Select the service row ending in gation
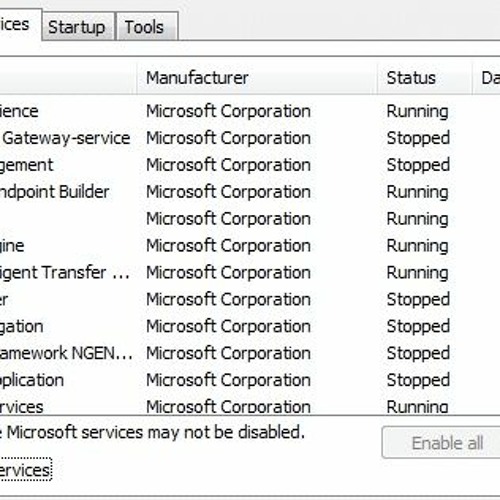 (x=250, y=326)
